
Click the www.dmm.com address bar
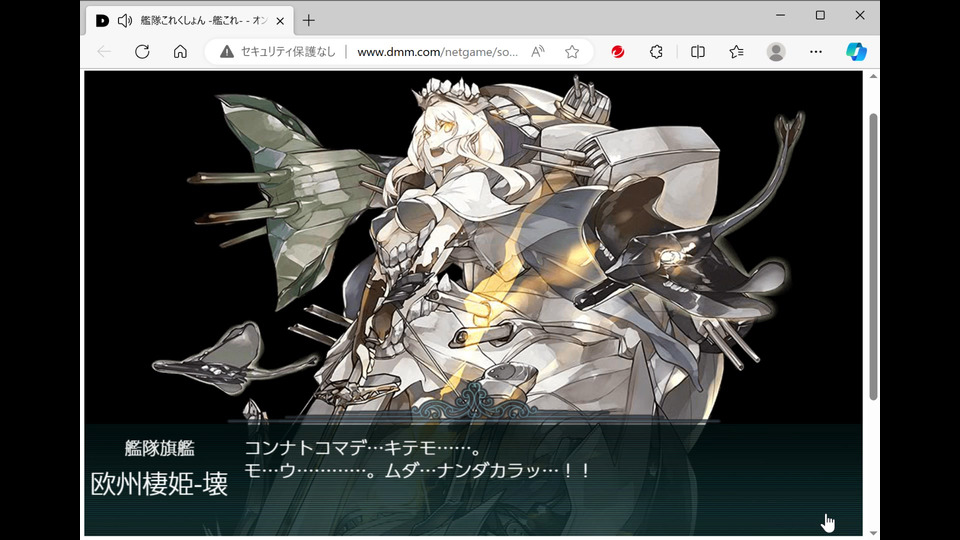437,52
